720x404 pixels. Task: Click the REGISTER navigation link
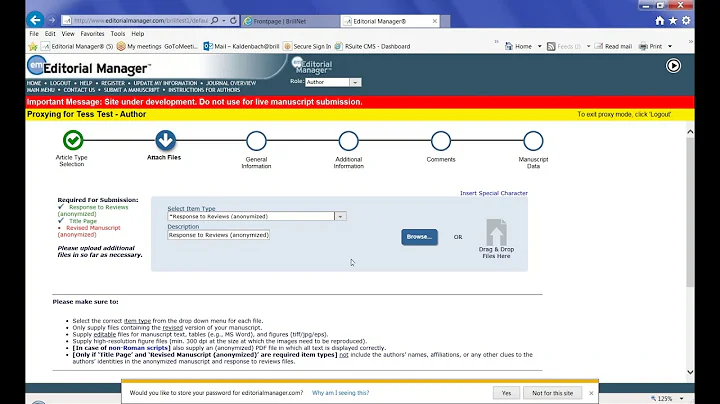(113, 83)
